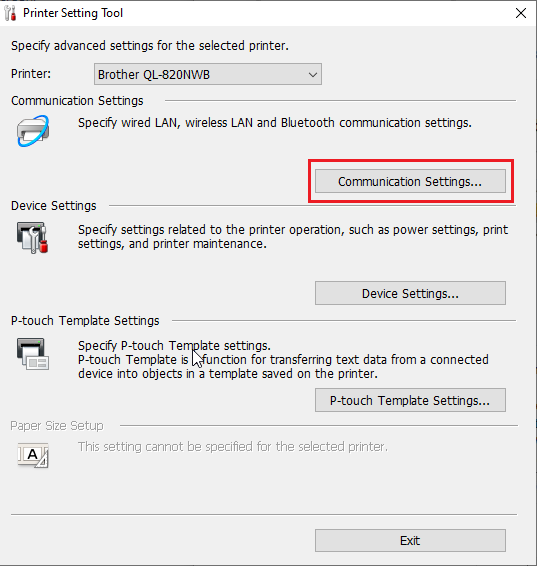Click the P-touch Template Settings section heading
The width and height of the screenshot is (537, 566).
[85, 321]
